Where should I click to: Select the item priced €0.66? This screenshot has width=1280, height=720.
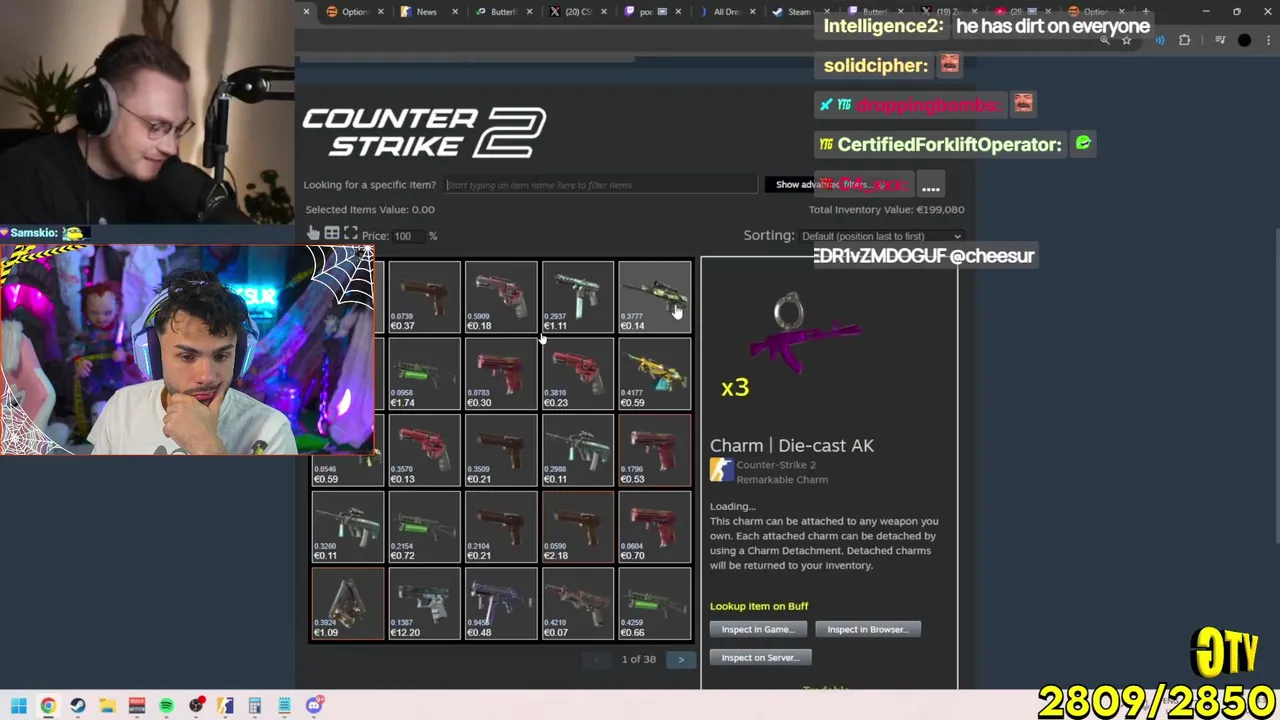654,604
